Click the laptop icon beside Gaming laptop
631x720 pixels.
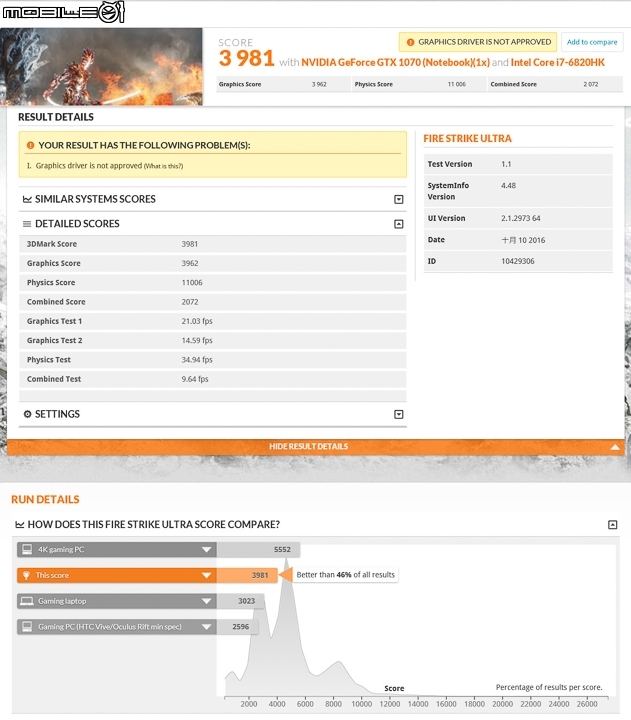[27, 601]
